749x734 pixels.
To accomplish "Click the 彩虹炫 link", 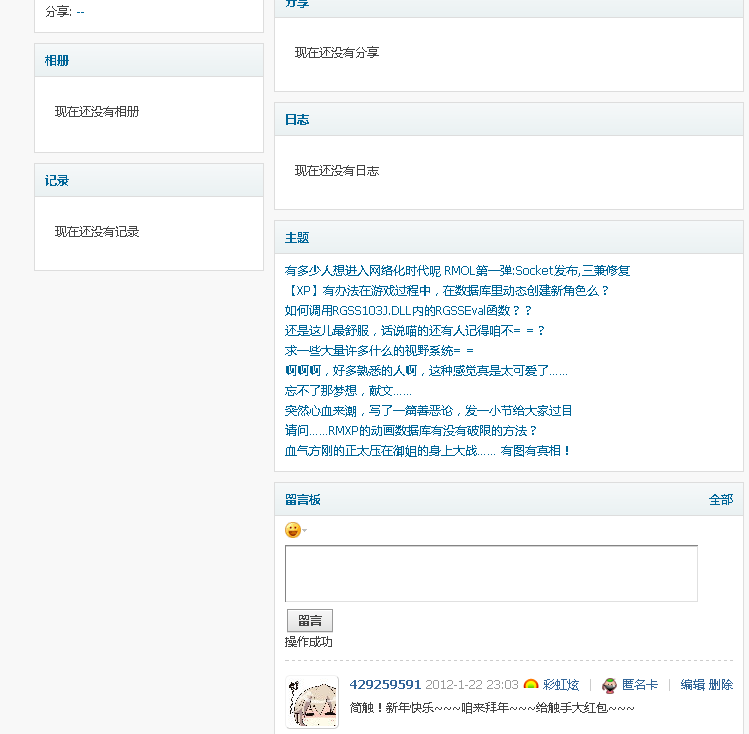I will coord(561,685).
